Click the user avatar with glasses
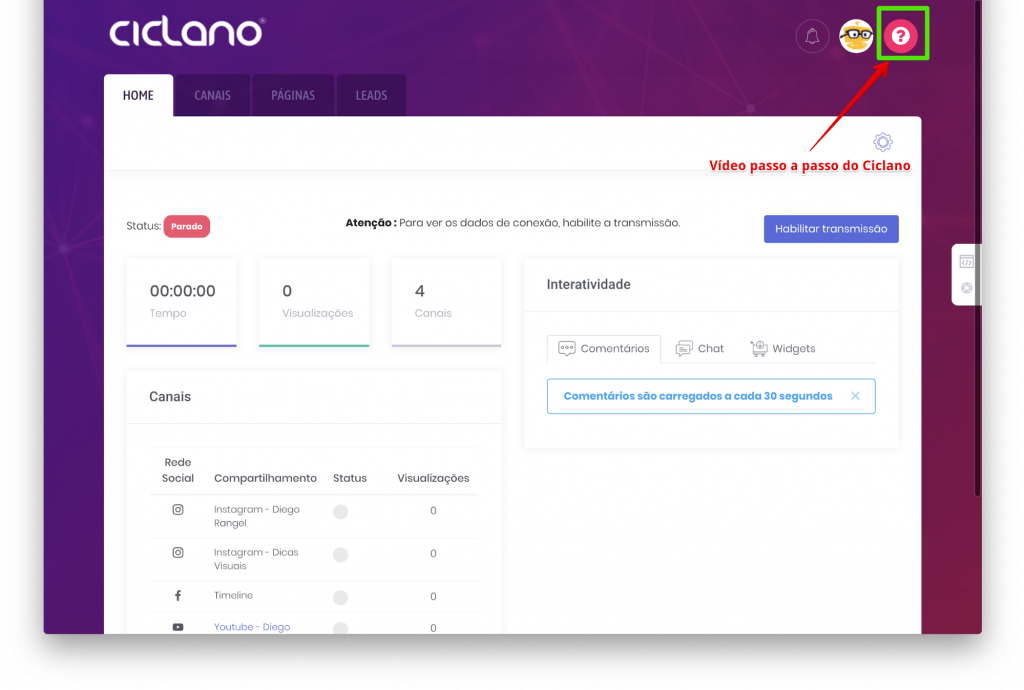The width and height of the screenshot is (1024, 690). click(x=856, y=36)
